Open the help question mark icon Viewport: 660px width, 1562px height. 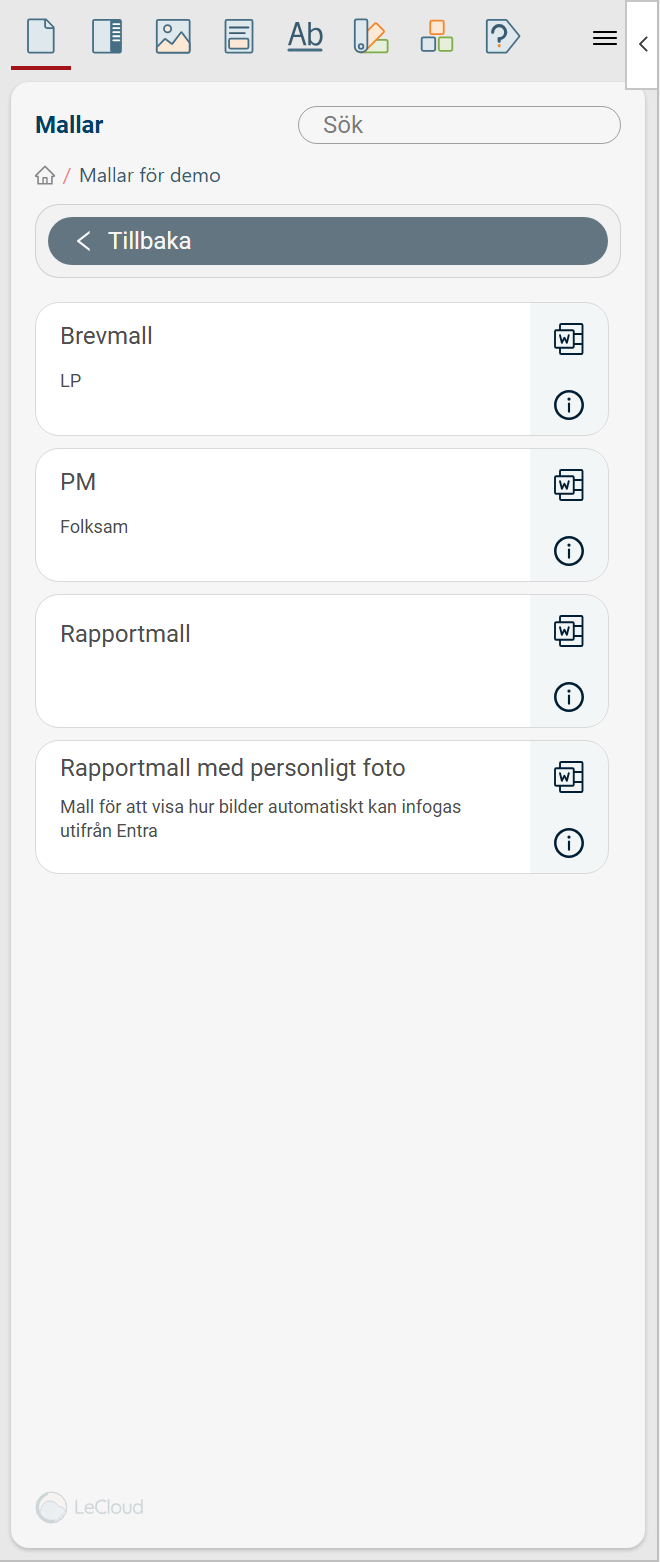pyautogui.click(x=502, y=37)
